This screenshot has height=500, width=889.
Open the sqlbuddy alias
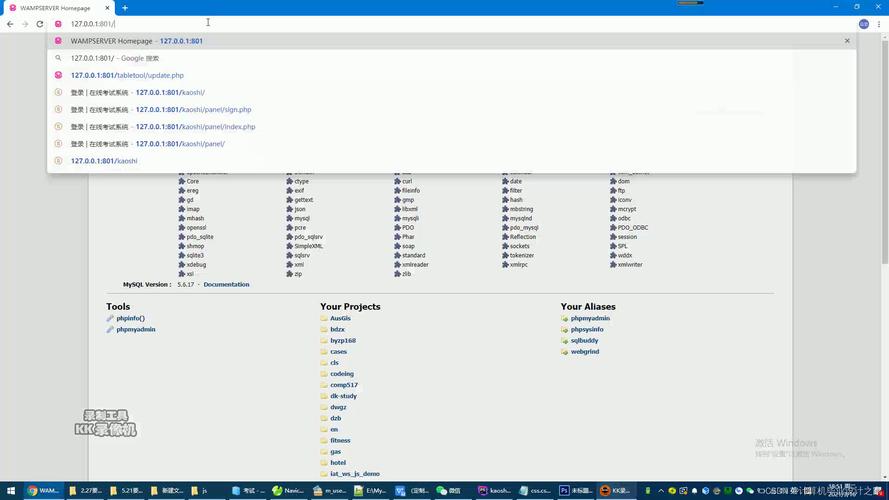(584, 341)
